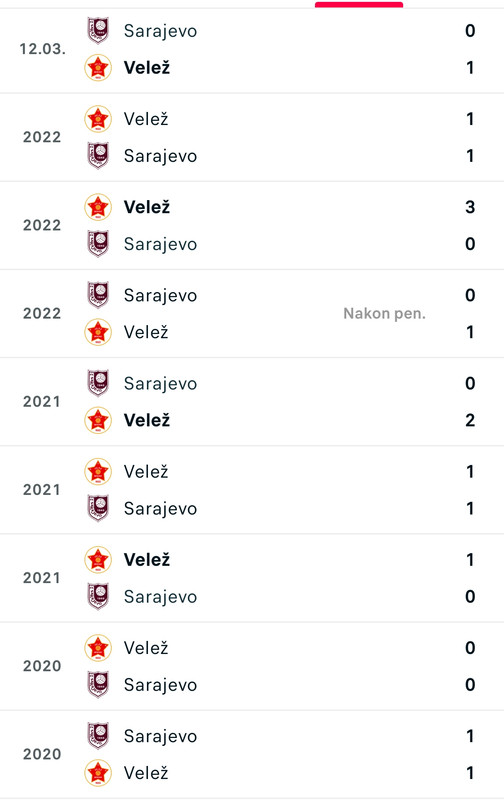504x800 pixels.
Task: Open the 12.03. match date
Action: 43,49
